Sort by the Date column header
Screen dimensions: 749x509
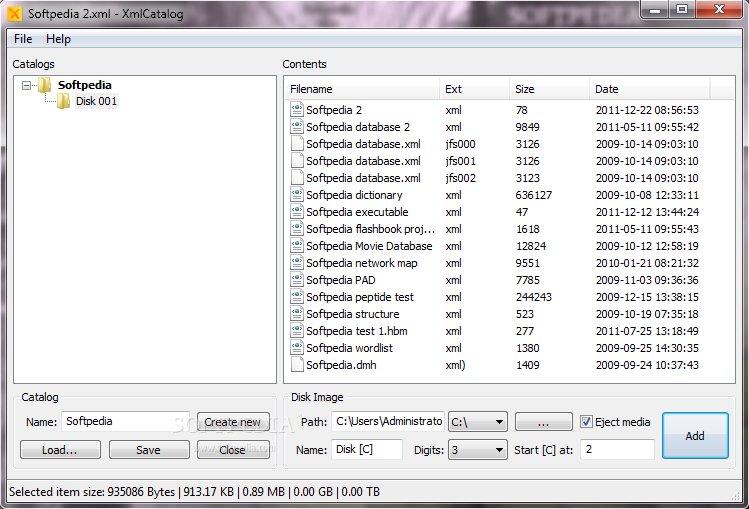[650, 89]
